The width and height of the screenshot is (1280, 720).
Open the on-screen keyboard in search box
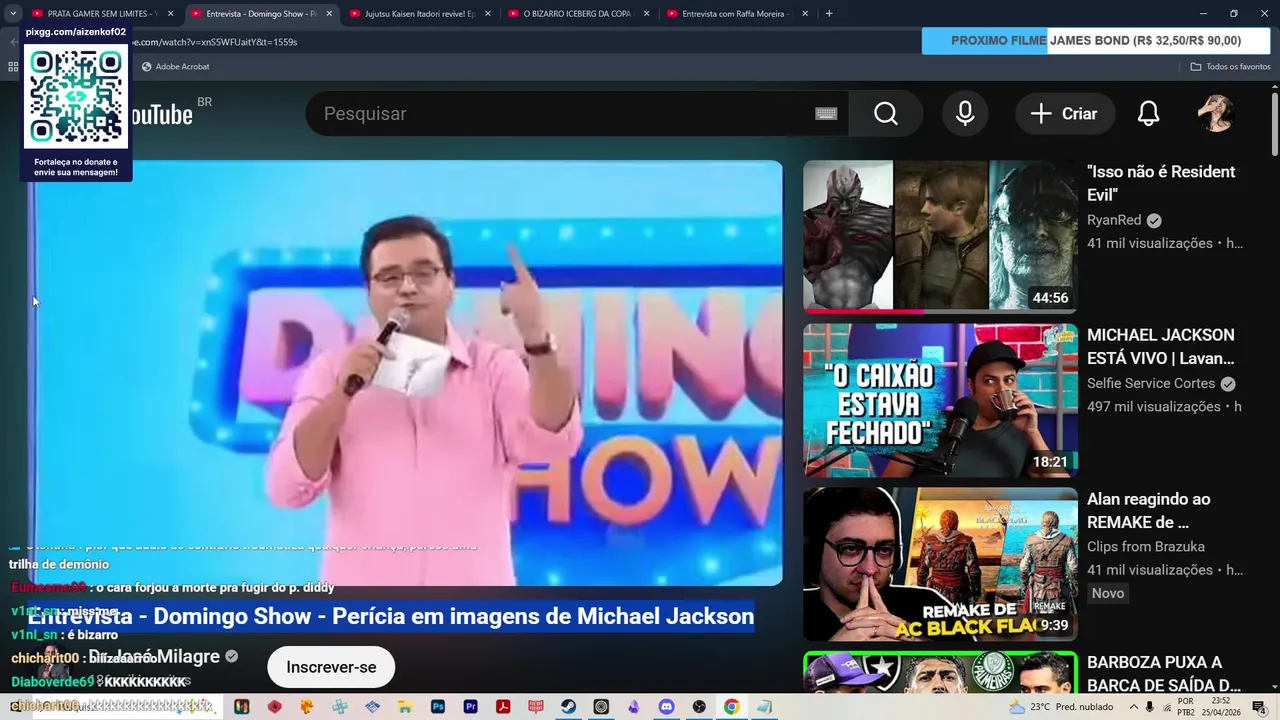pos(826,114)
